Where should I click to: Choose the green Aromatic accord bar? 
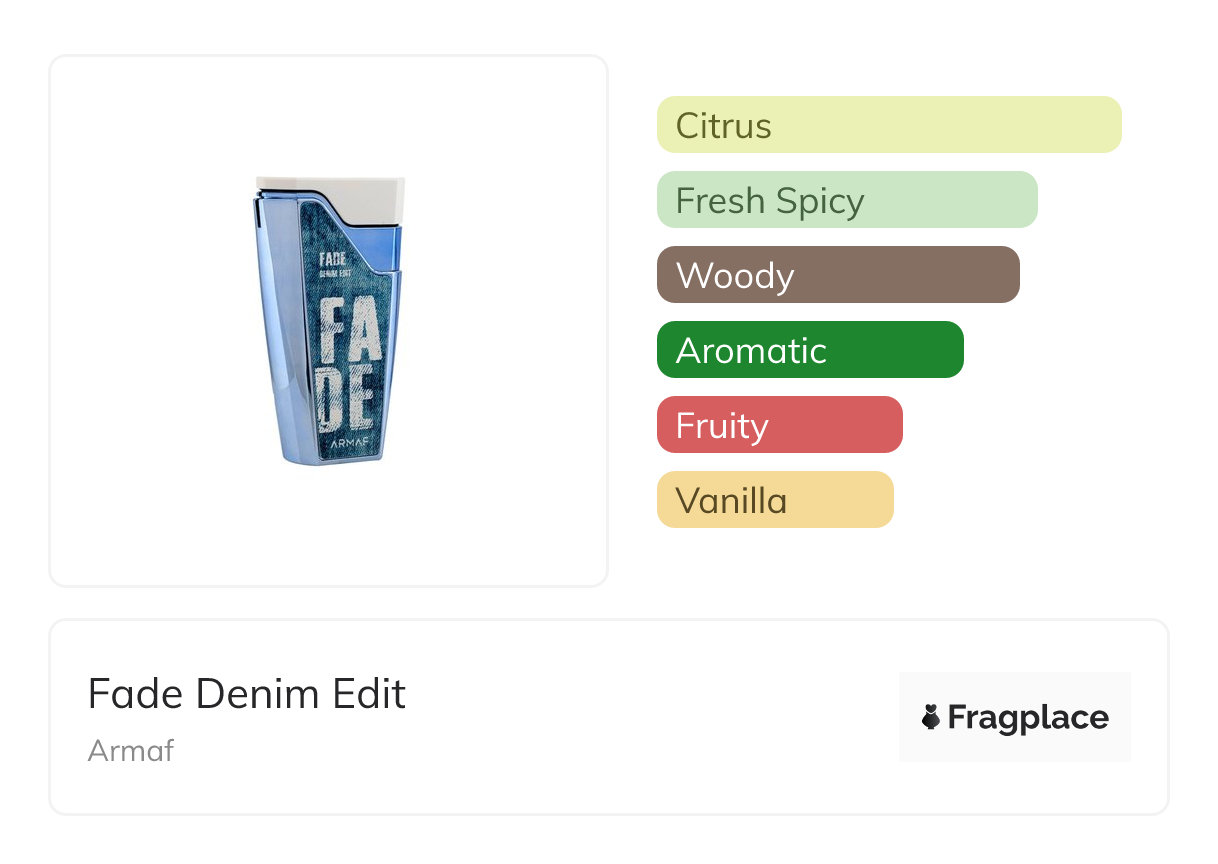click(810, 350)
